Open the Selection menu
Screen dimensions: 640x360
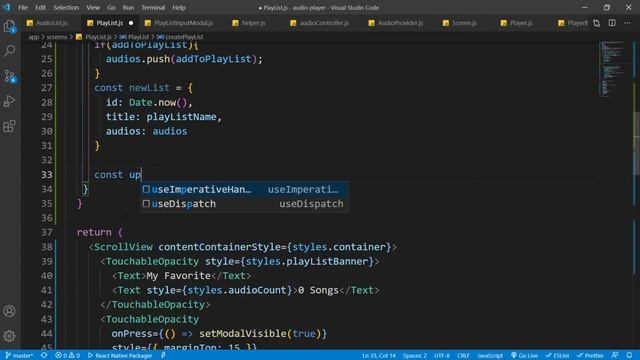click(x=66, y=7)
